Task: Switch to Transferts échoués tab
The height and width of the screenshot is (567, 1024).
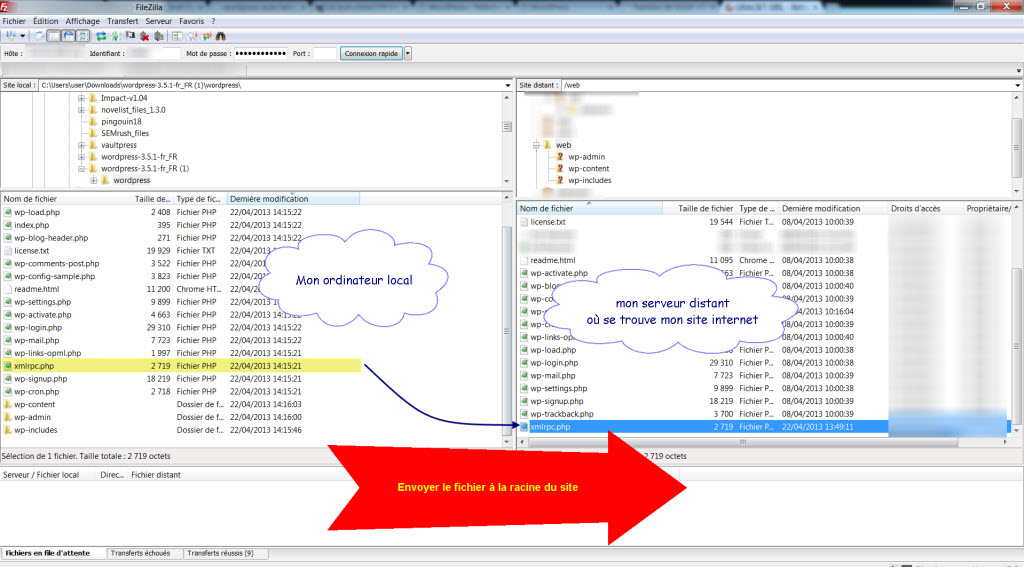Action: pos(140,553)
